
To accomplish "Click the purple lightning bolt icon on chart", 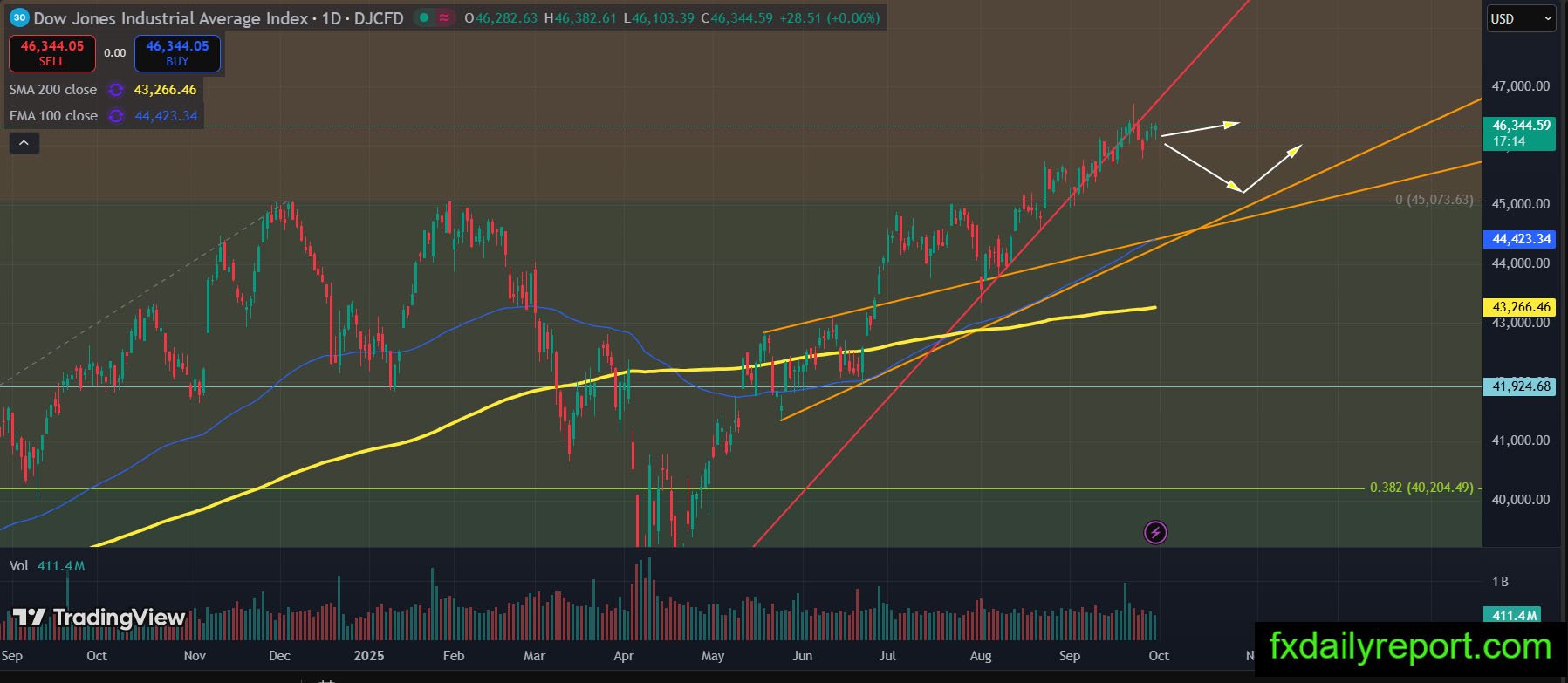I will coord(1155,532).
